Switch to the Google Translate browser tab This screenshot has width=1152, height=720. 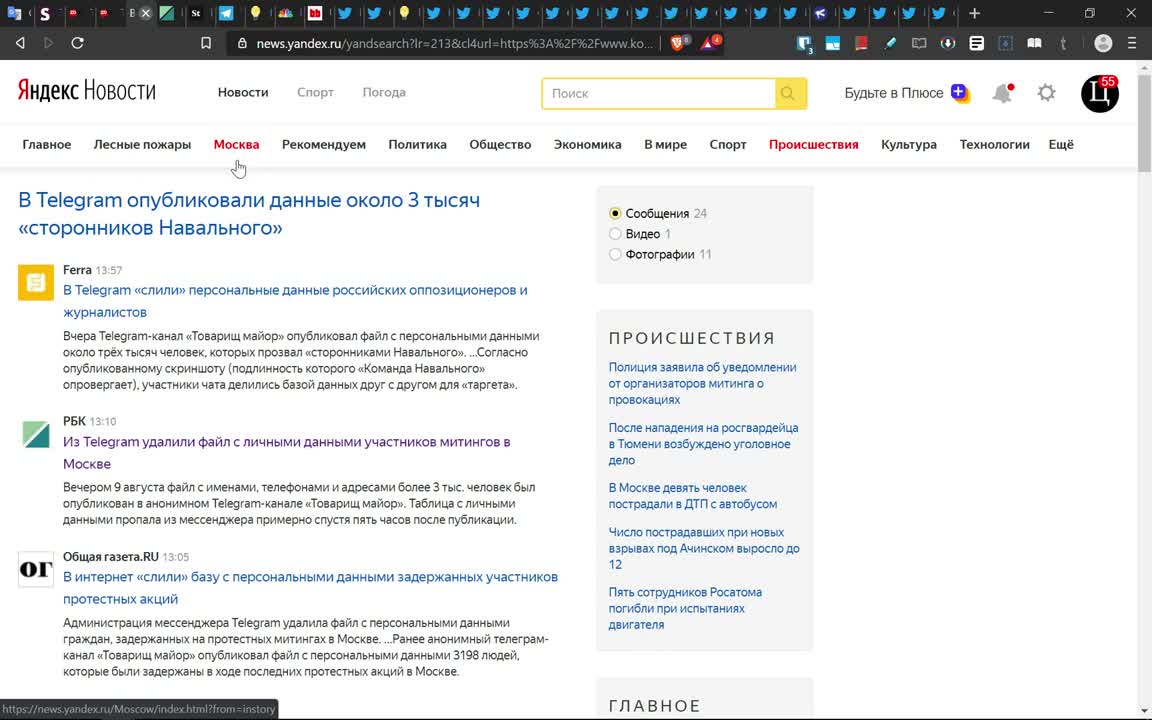pos(13,13)
